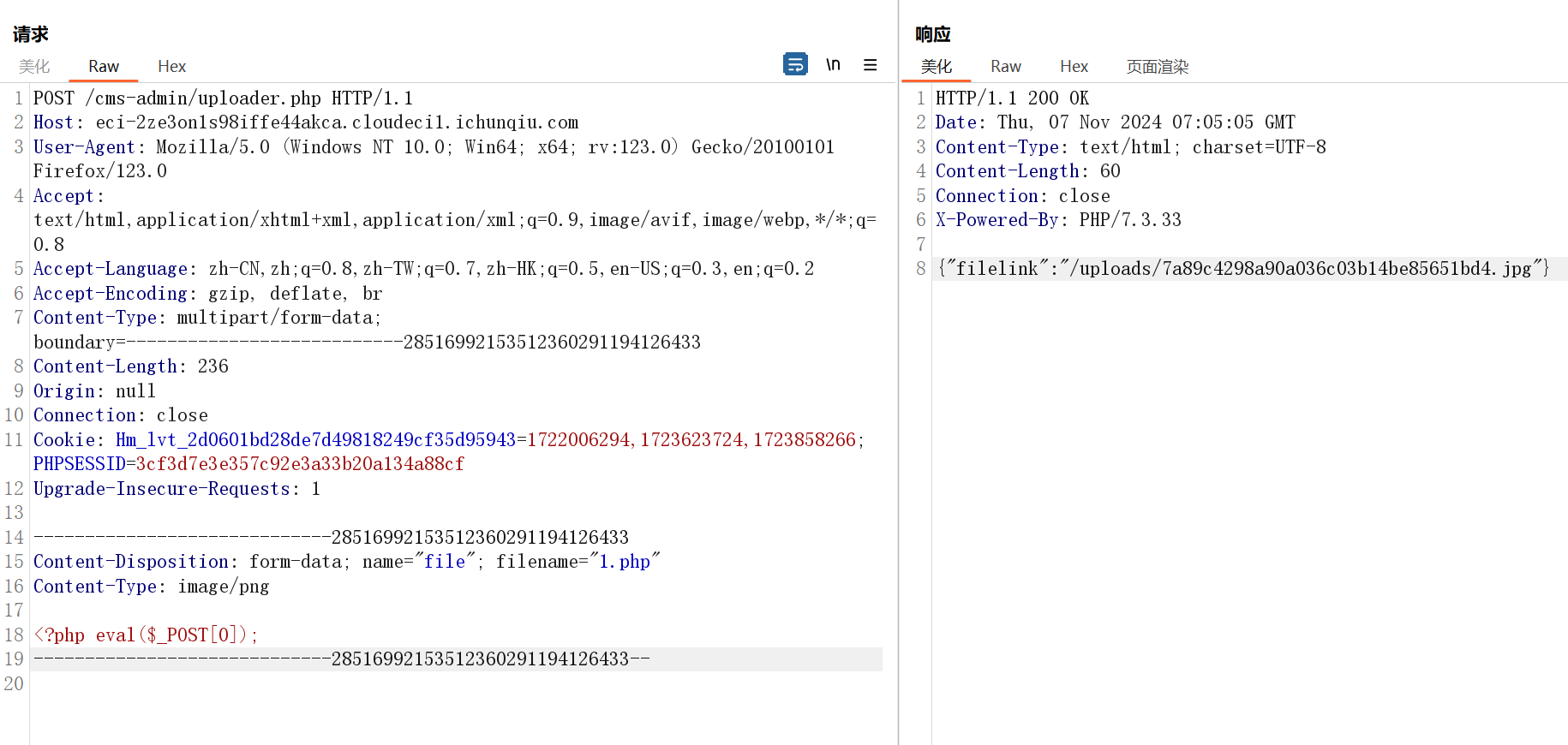The image size is (1568, 745).
Task: Open response 页面渲染 tab
Action: [1158, 66]
